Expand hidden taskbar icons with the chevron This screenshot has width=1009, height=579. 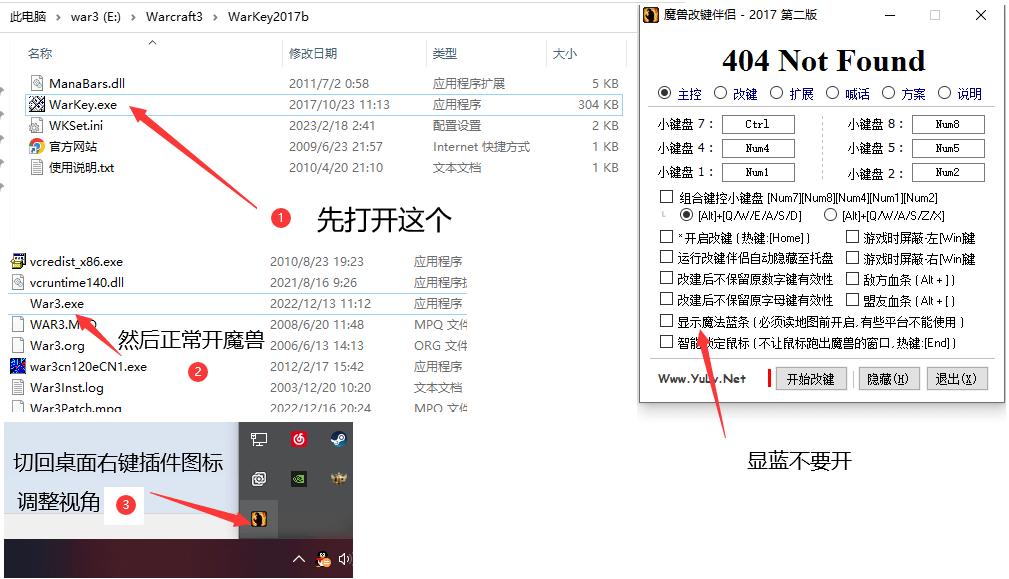298,559
